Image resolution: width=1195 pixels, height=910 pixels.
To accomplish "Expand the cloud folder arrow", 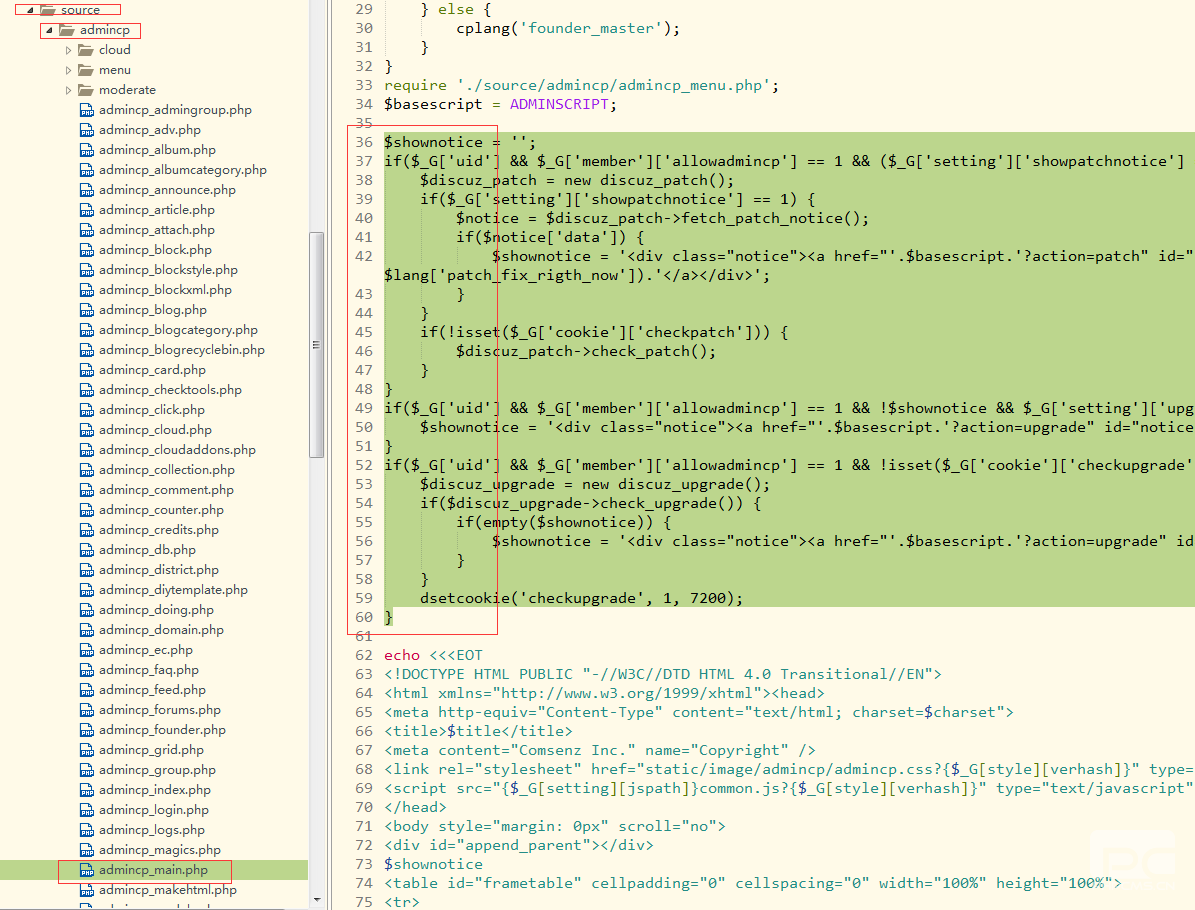I will pyautogui.click(x=69, y=50).
